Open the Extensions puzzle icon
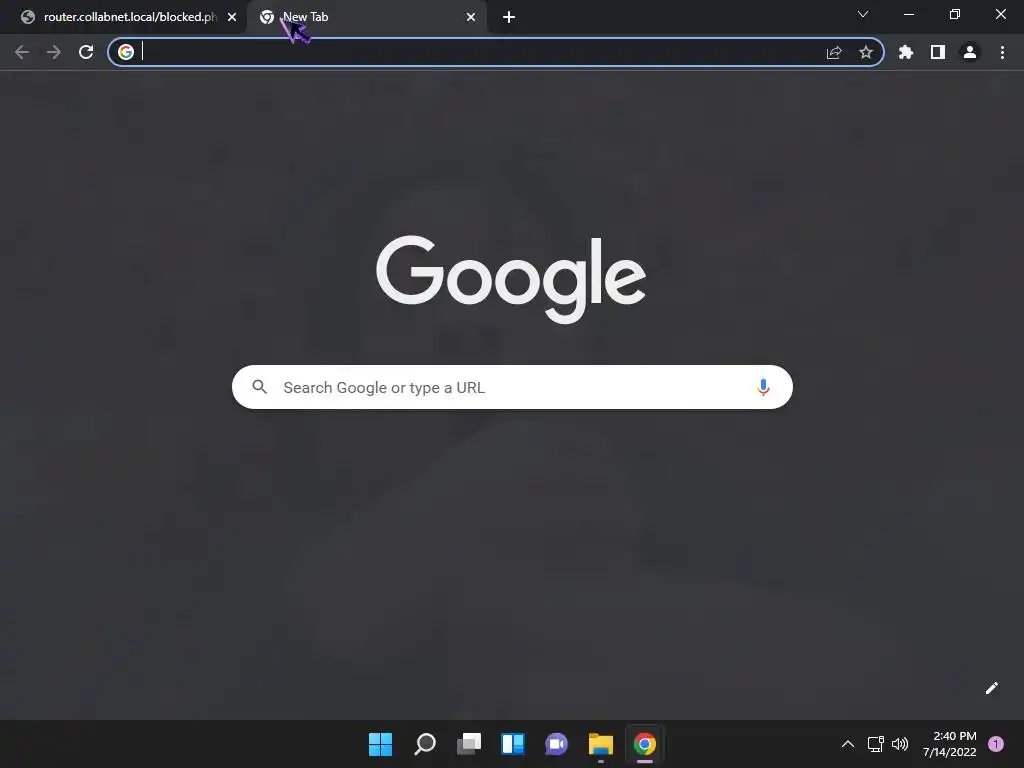 point(906,52)
